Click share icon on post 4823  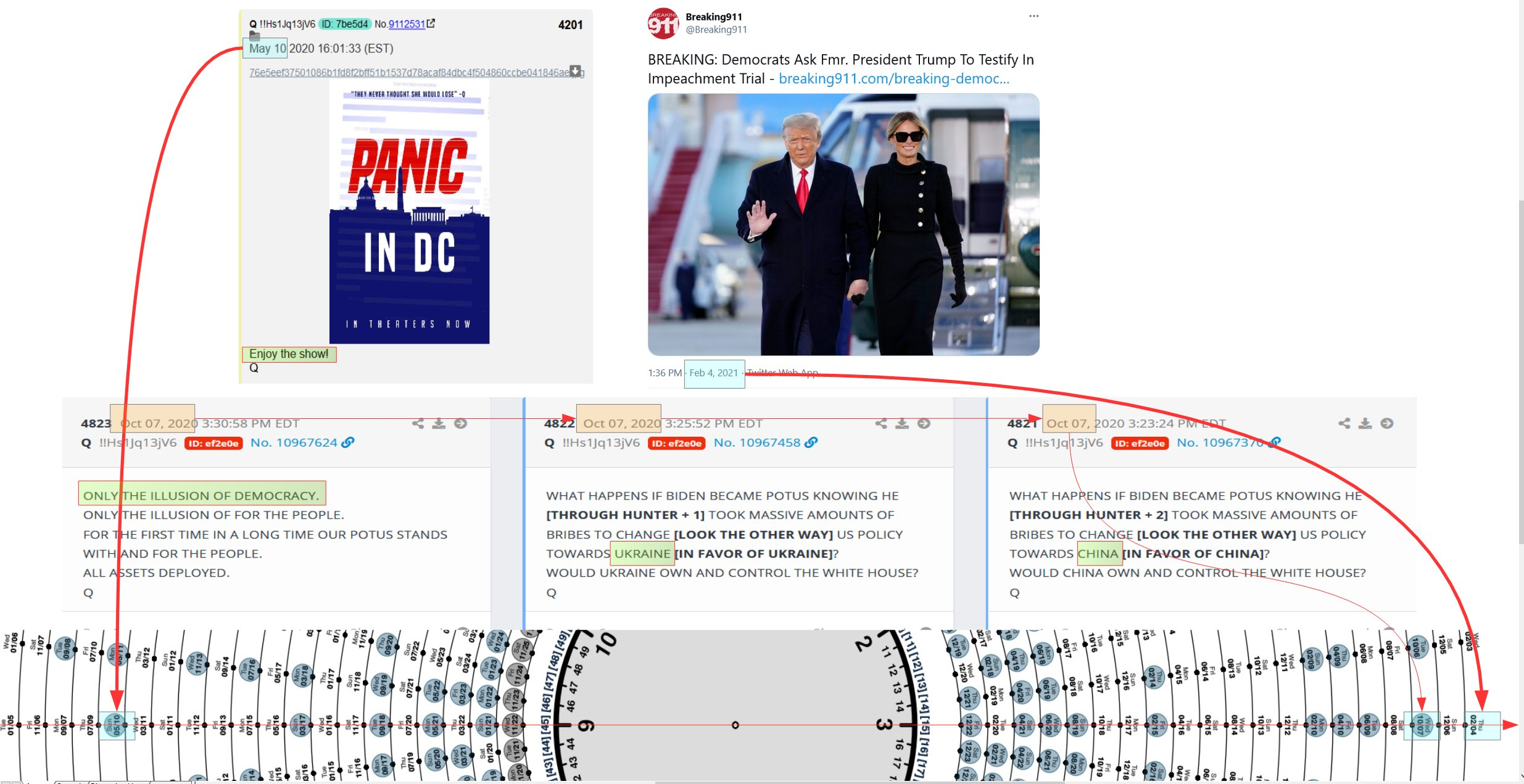(x=418, y=423)
